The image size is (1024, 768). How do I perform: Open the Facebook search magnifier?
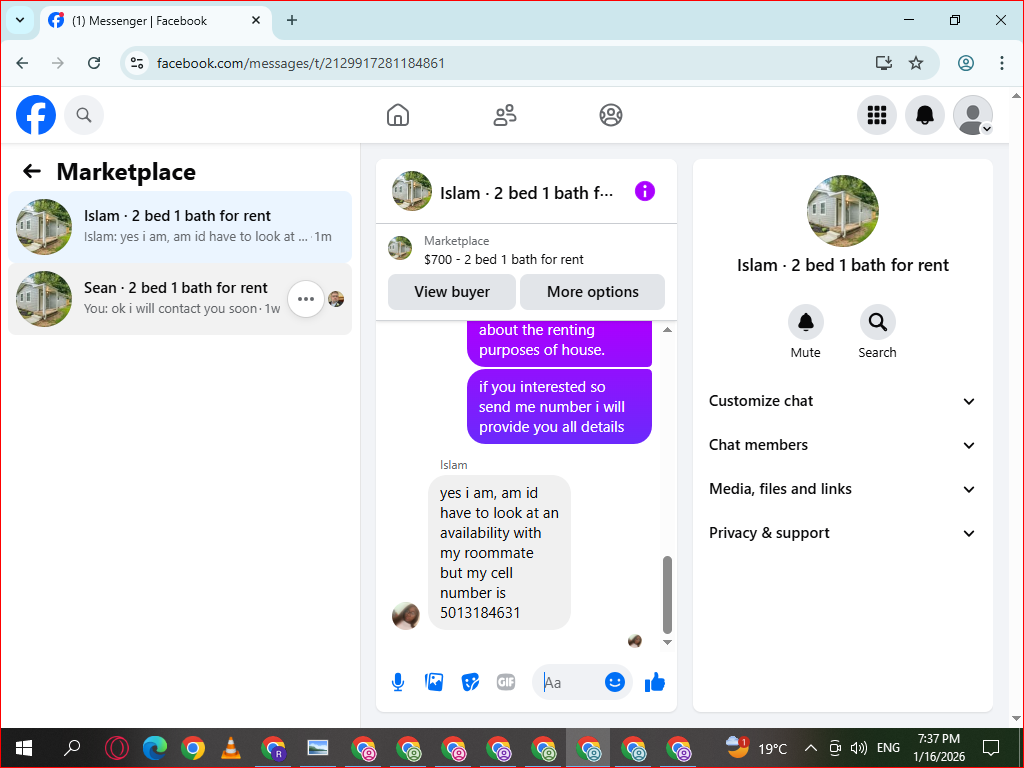84,115
